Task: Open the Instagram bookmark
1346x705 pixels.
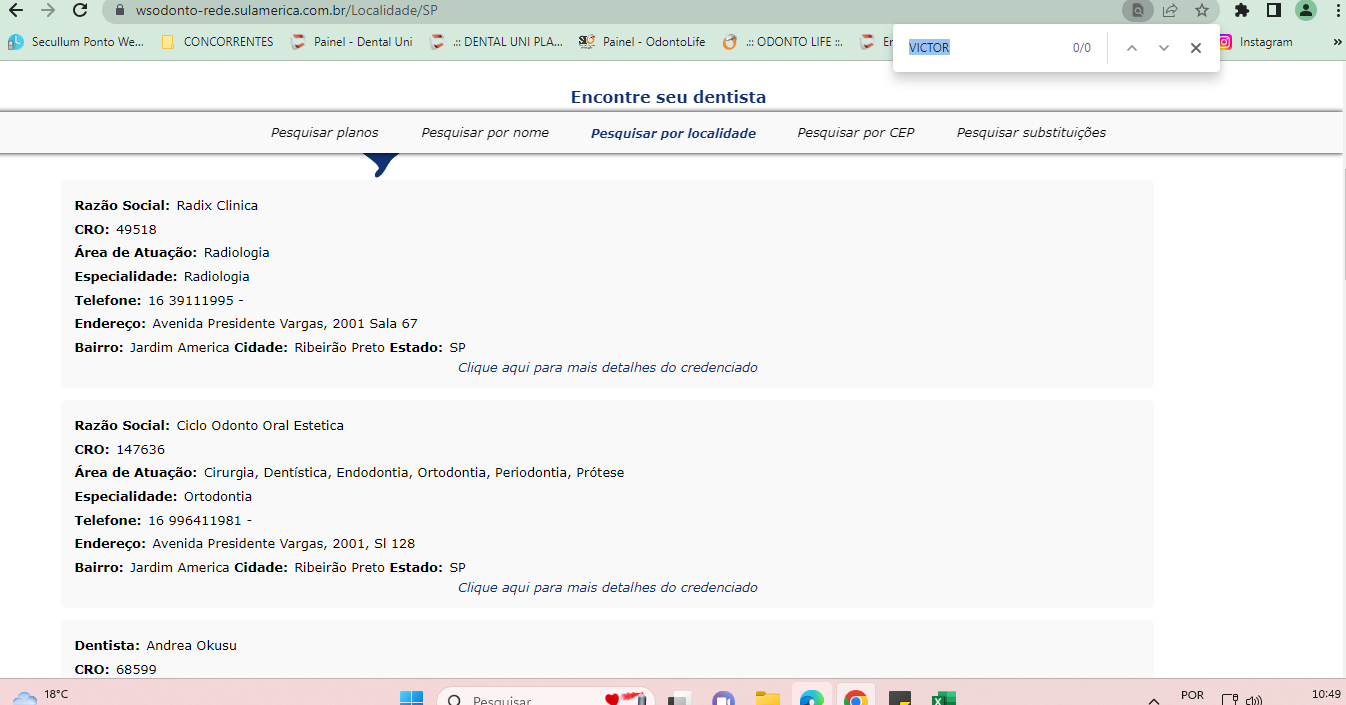Action: (x=1255, y=42)
